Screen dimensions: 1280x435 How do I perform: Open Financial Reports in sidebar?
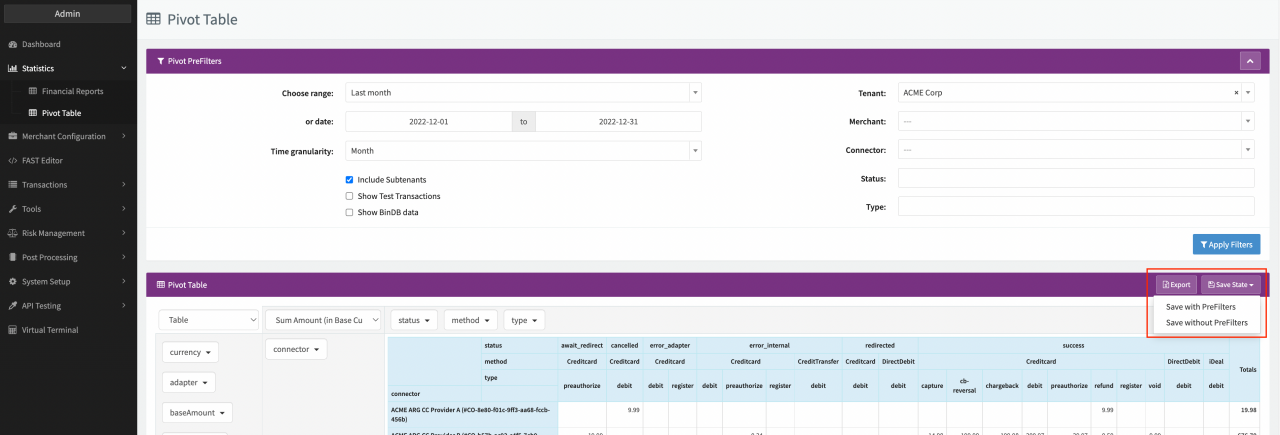point(72,91)
